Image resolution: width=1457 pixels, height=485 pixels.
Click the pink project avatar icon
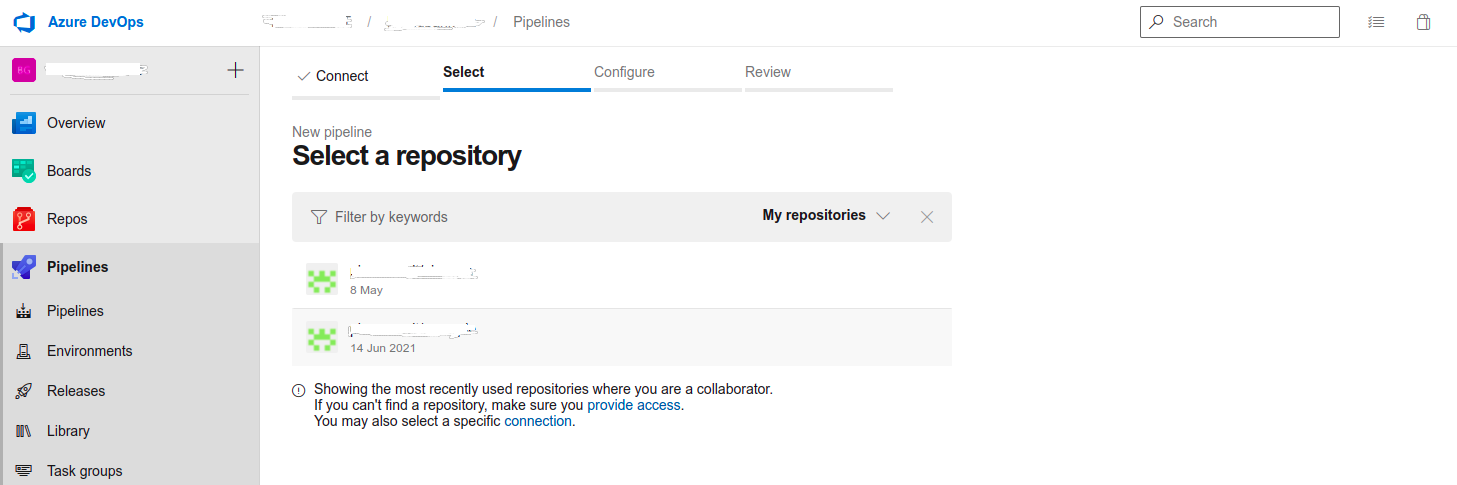(24, 70)
